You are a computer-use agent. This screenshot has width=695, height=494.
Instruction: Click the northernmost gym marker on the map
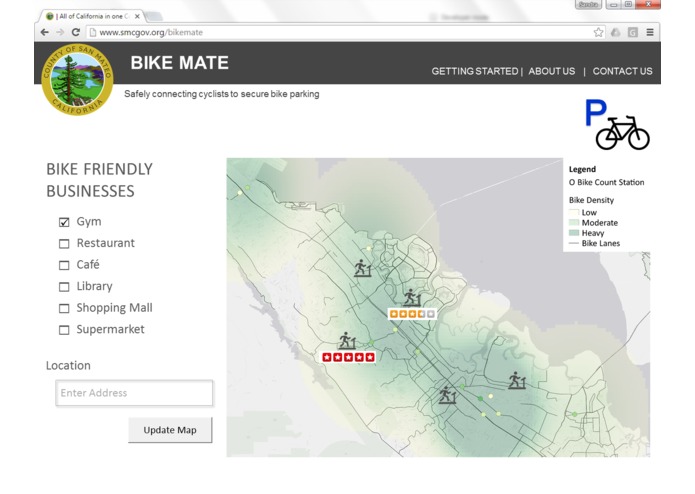(362, 268)
